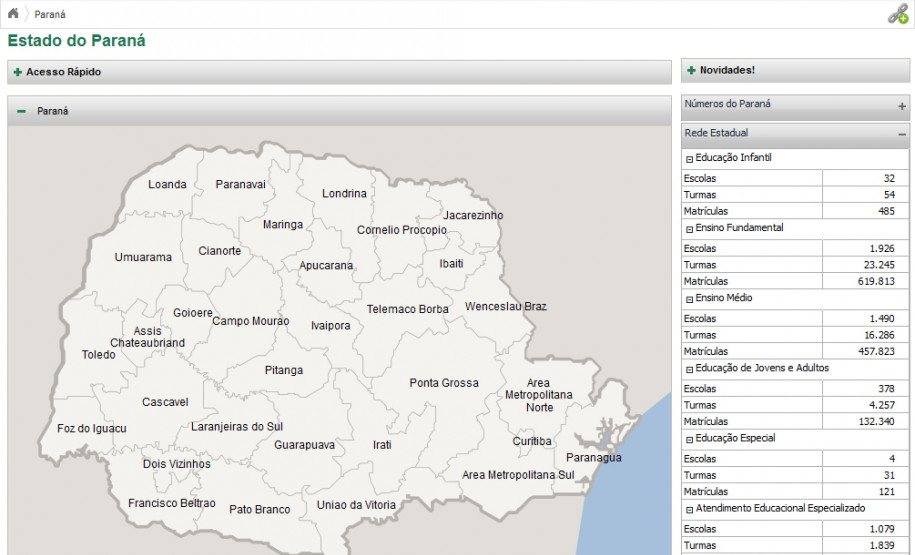The width and height of the screenshot is (915, 555).
Task: Click the green link icon top right
Action: pyautogui.click(x=897, y=14)
